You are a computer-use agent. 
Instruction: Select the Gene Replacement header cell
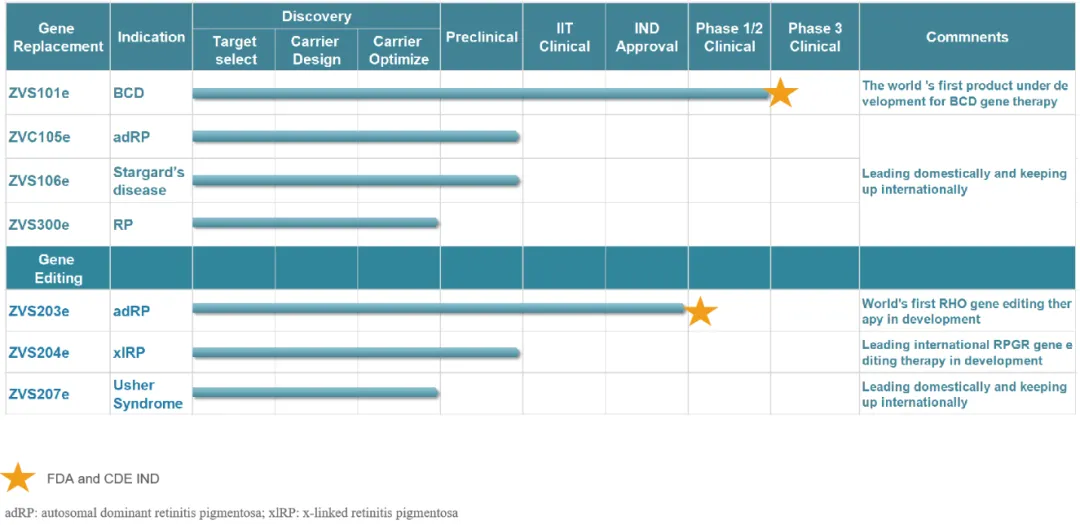57,37
